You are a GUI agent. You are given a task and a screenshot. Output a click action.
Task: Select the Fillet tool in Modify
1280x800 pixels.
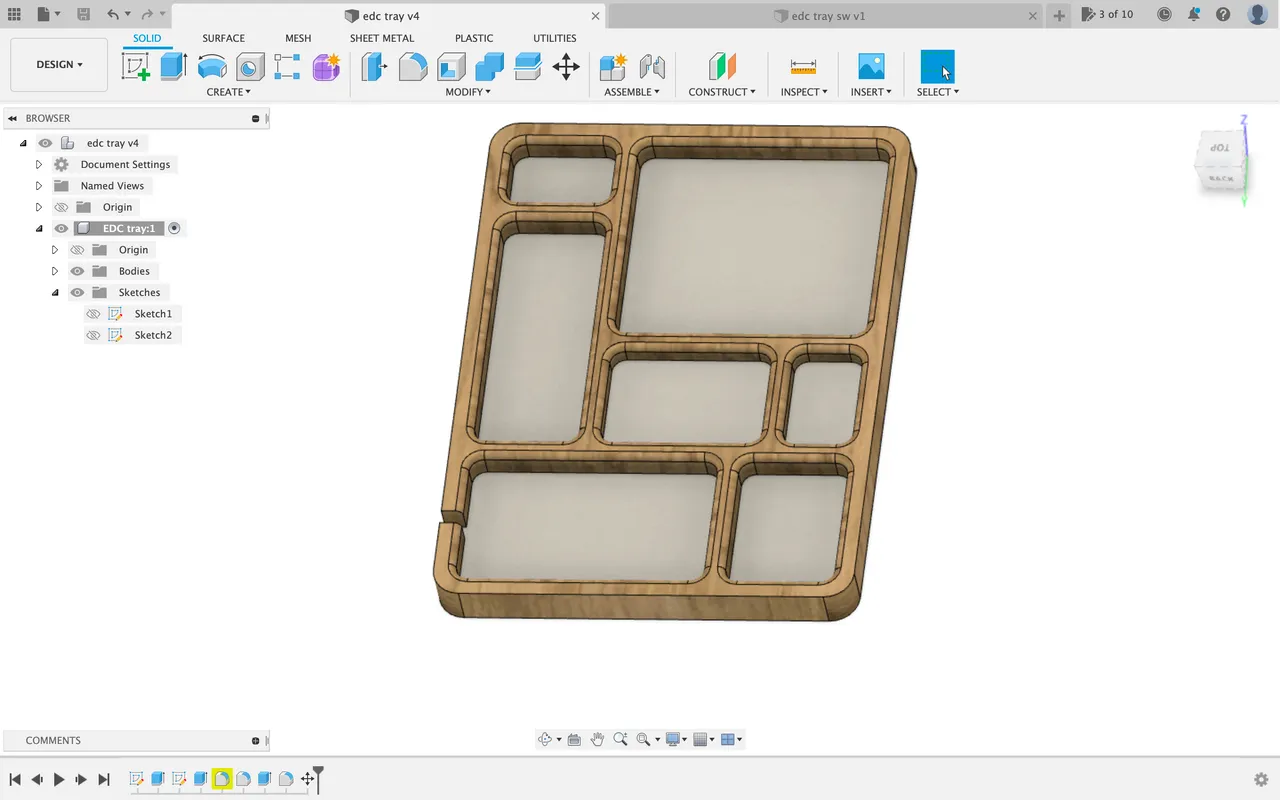(413, 66)
